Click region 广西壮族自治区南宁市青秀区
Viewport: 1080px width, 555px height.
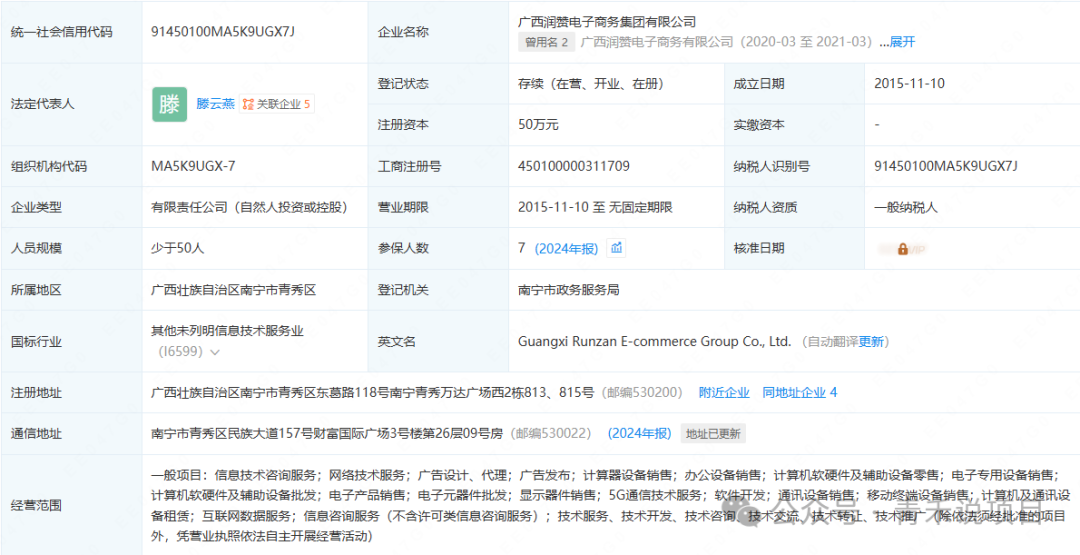pyautogui.click(x=233, y=290)
